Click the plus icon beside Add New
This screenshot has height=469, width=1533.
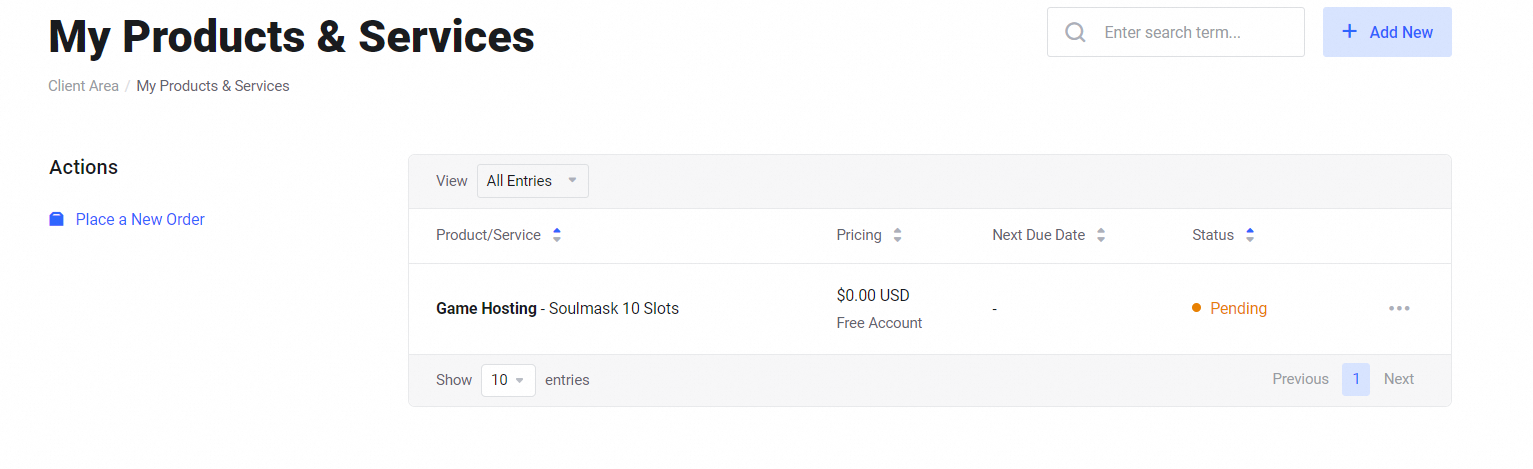tap(1349, 32)
